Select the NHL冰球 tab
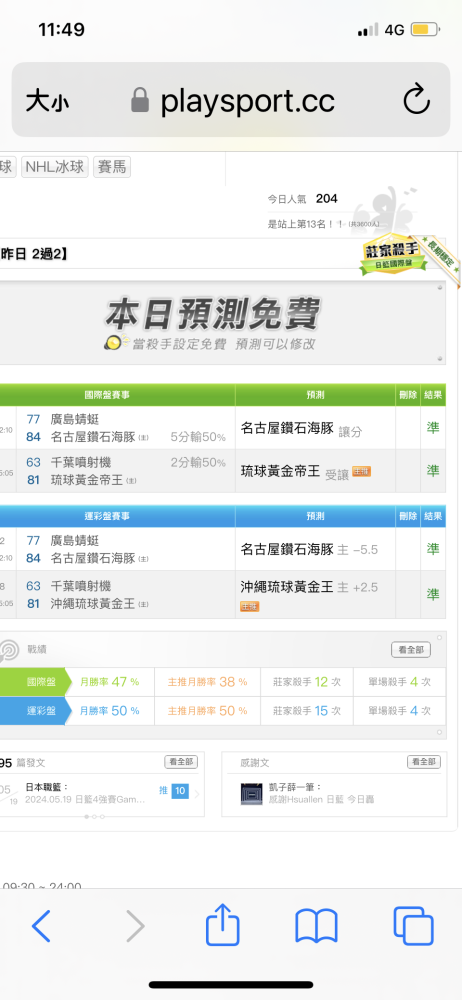 (55, 168)
